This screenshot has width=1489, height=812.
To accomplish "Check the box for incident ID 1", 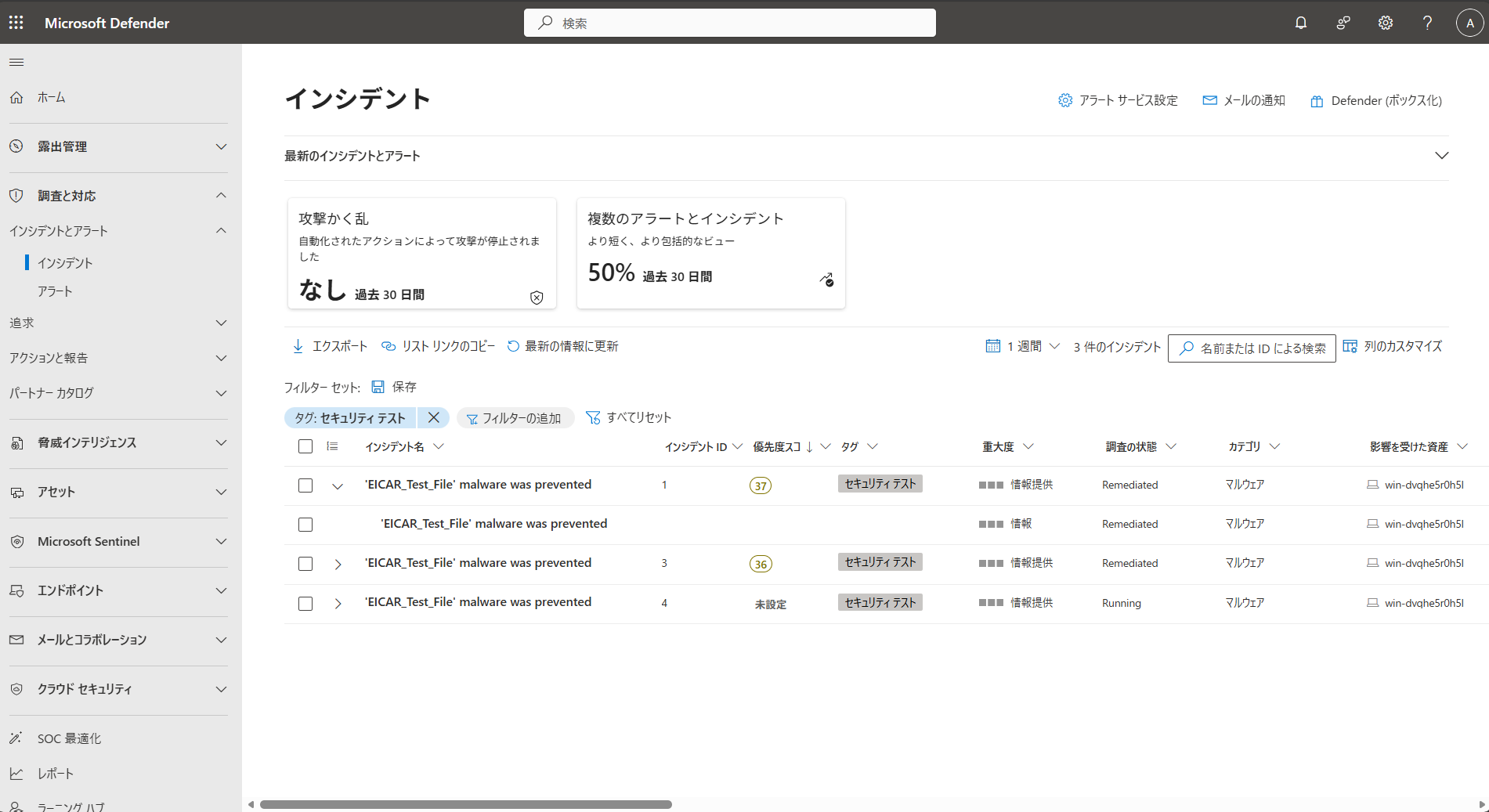I will (305, 485).
